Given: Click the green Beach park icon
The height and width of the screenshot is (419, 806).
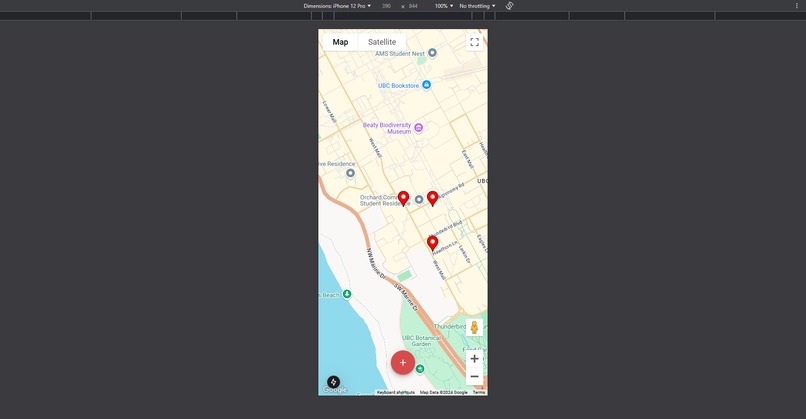Looking at the screenshot, I should pos(347,294).
